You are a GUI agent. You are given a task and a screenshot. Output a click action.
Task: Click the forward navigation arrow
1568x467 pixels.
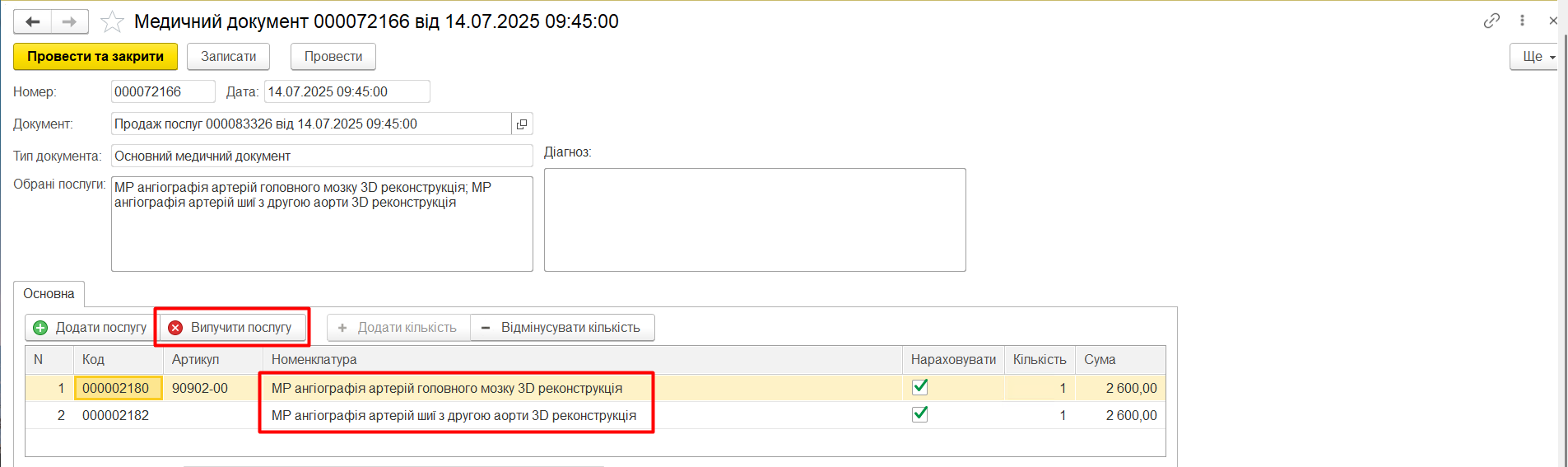coord(69,21)
